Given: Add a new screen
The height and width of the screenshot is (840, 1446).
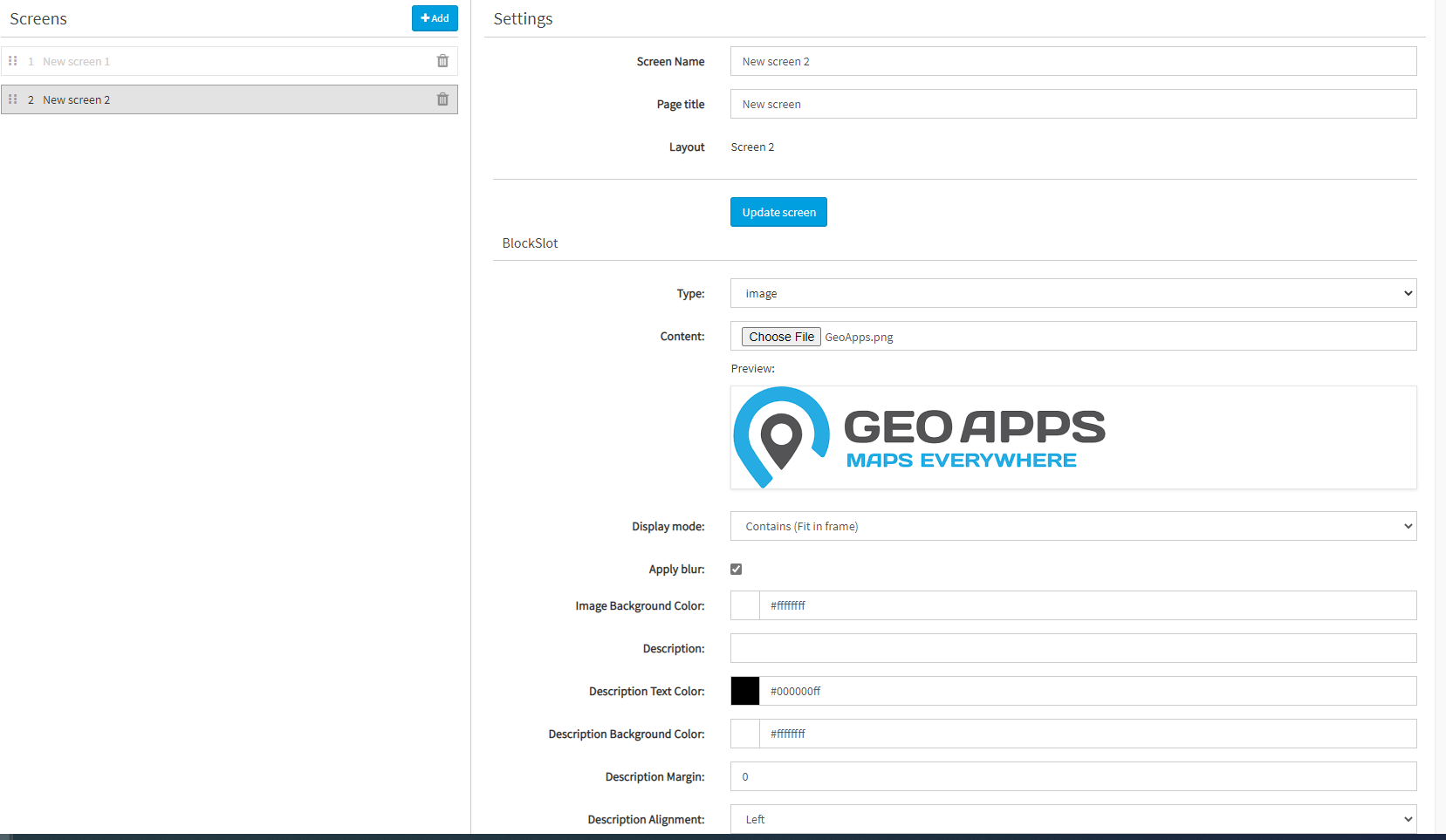Looking at the screenshot, I should [435, 18].
